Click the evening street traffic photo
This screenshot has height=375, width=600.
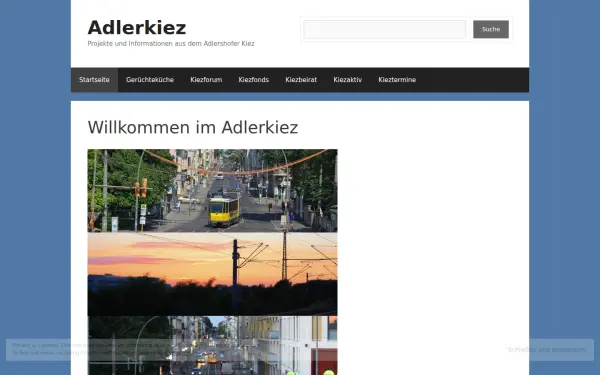(212, 346)
